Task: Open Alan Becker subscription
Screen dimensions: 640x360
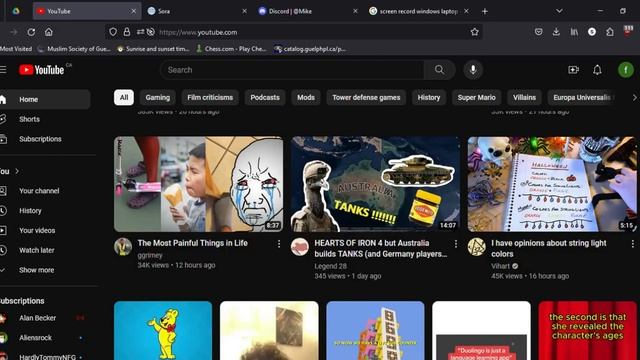Action: (45, 318)
